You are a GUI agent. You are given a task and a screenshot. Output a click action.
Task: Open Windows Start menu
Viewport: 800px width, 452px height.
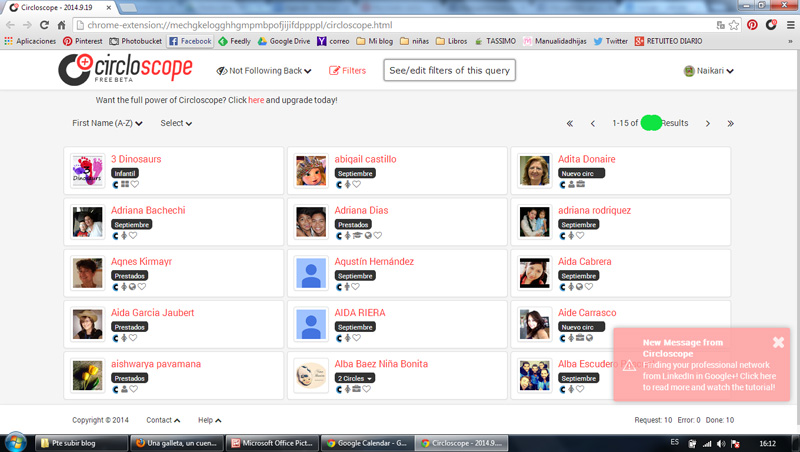[x=15, y=442]
